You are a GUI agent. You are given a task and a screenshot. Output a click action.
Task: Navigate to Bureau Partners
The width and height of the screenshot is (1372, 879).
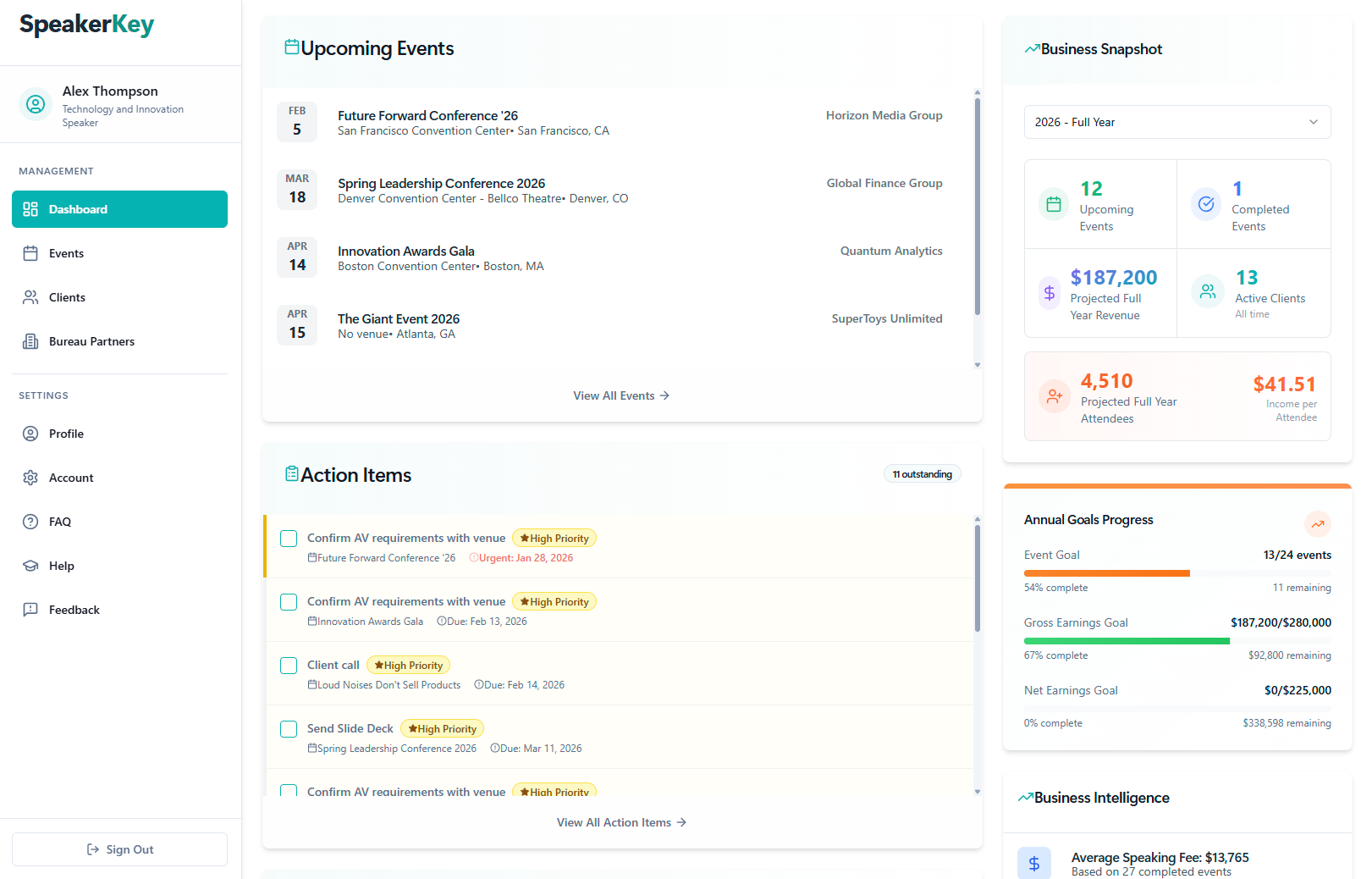tap(119, 341)
